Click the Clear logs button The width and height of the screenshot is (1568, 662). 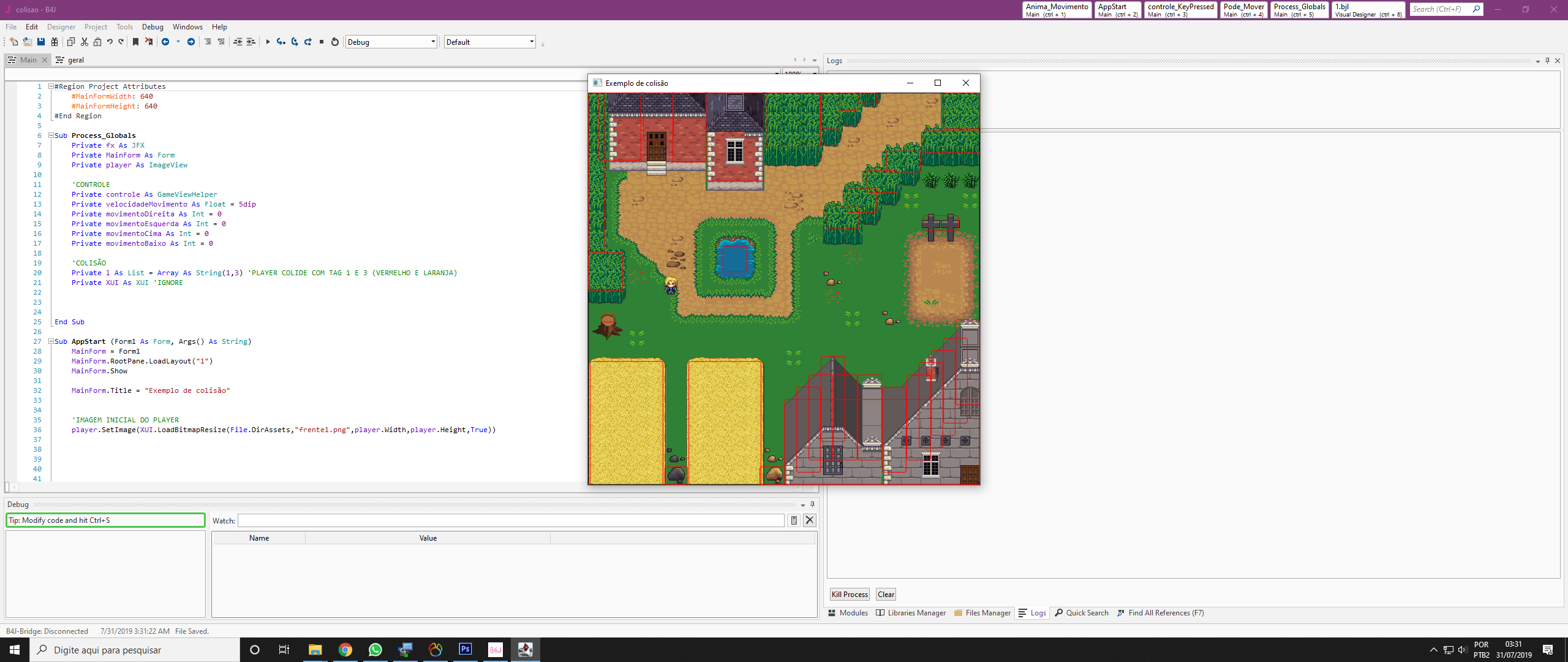click(x=886, y=594)
